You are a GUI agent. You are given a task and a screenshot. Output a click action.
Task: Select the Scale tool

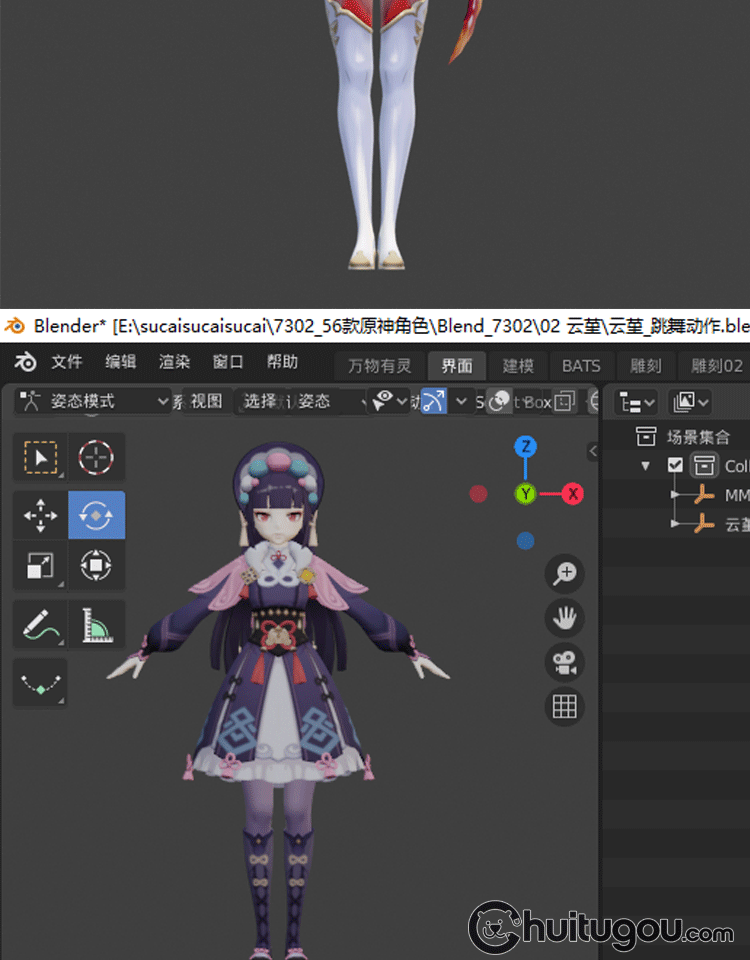pyautogui.click(x=41, y=565)
